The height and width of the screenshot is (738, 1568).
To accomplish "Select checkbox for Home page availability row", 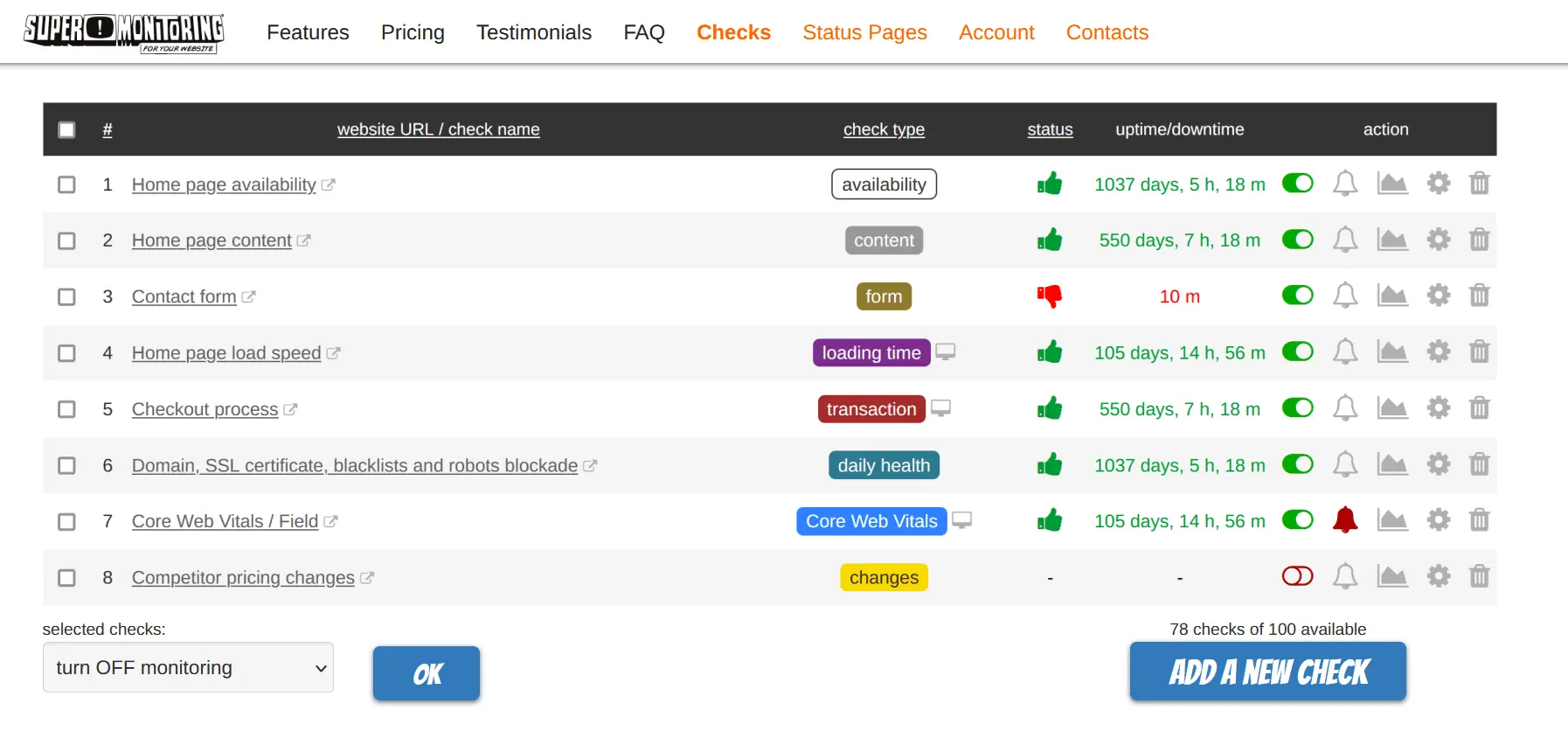I will point(66,184).
